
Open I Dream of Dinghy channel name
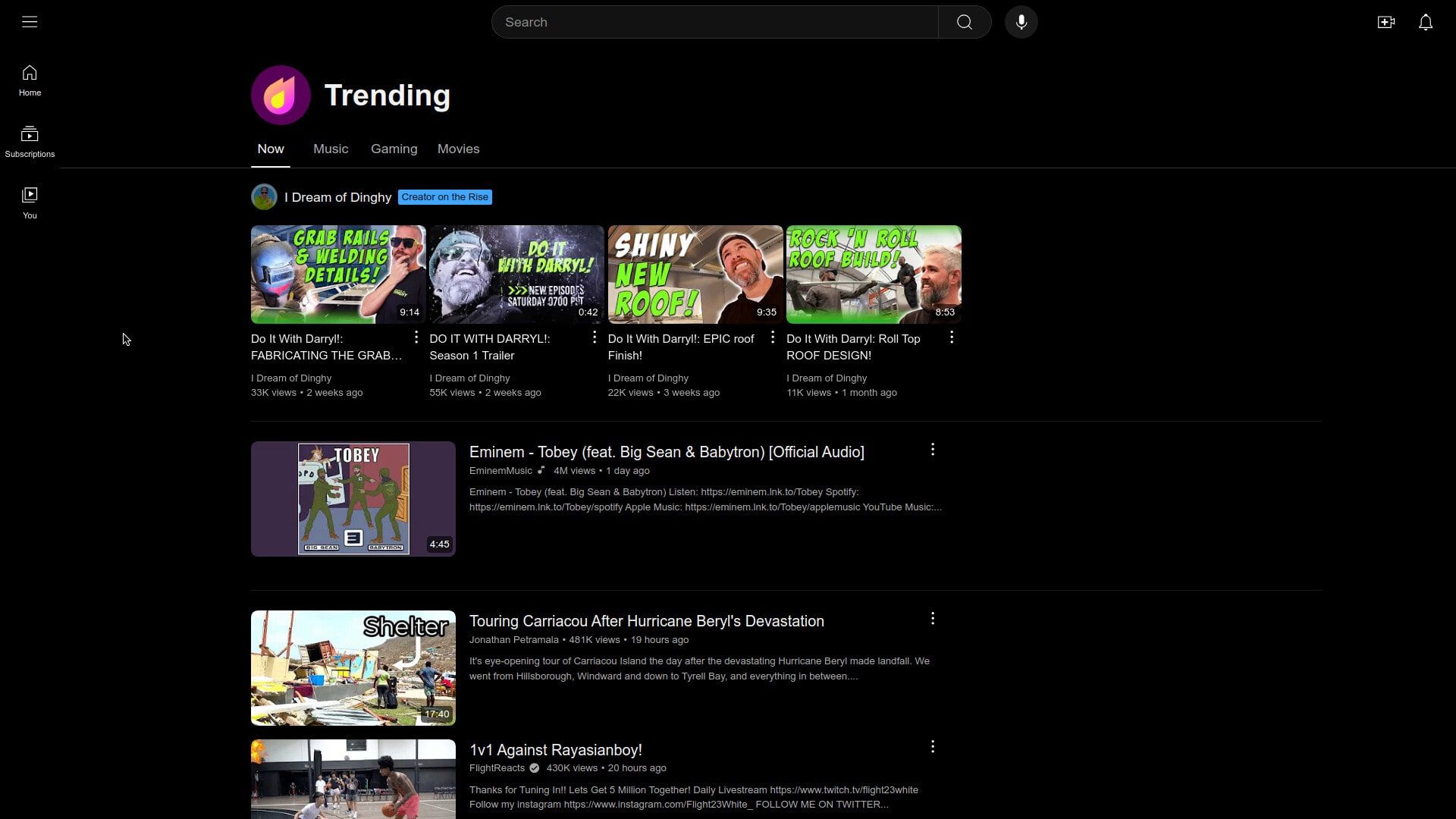[337, 197]
